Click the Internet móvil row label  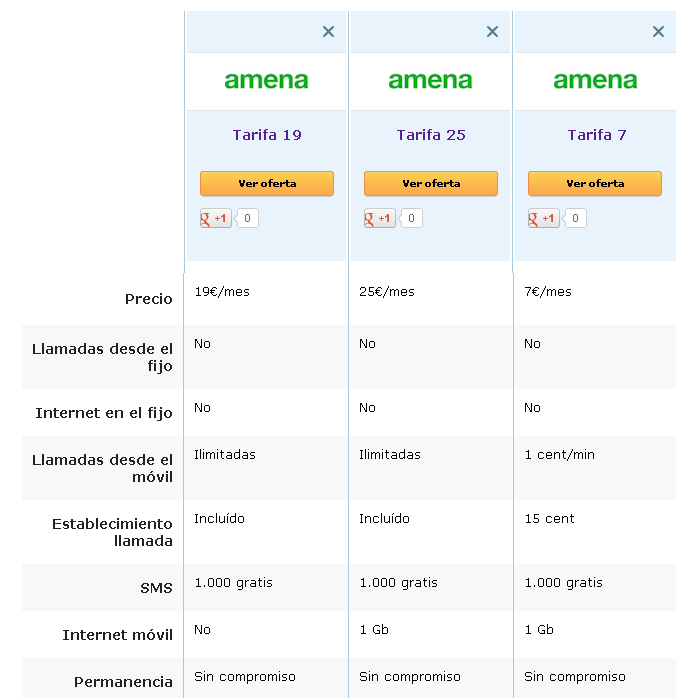(x=117, y=635)
